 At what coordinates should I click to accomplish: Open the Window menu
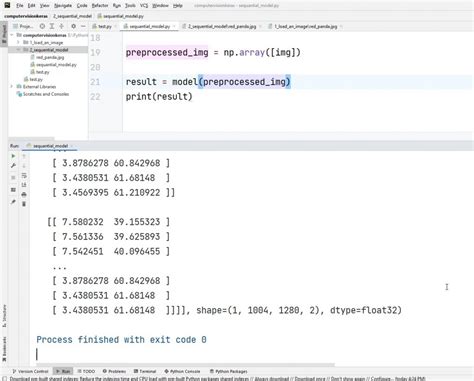point(160,6)
